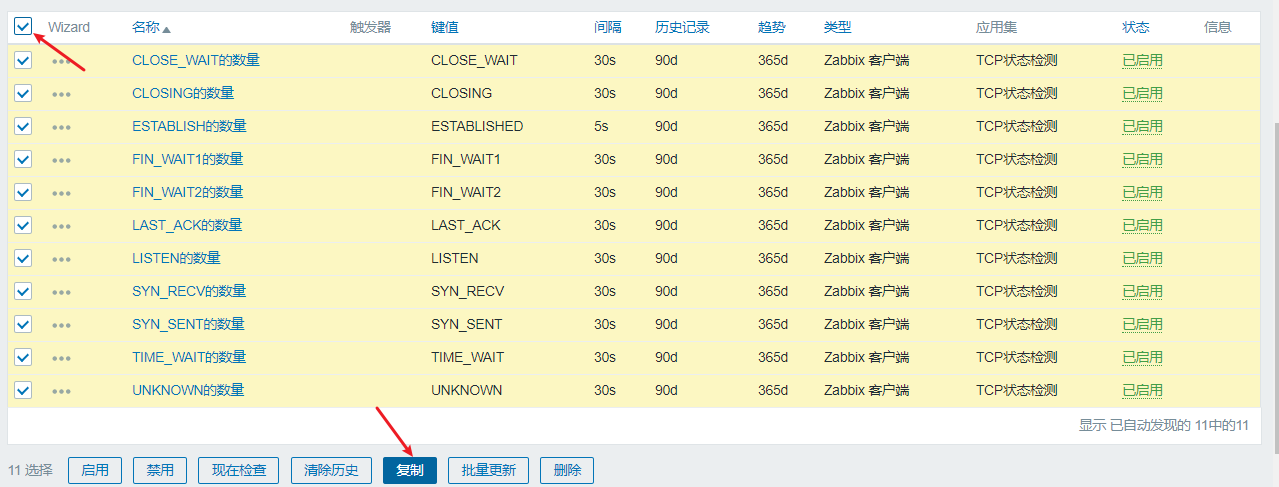Open wizard menu dots for LISTEN的数量 row
This screenshot has width=1279, height=487.
tap(61, 259)
